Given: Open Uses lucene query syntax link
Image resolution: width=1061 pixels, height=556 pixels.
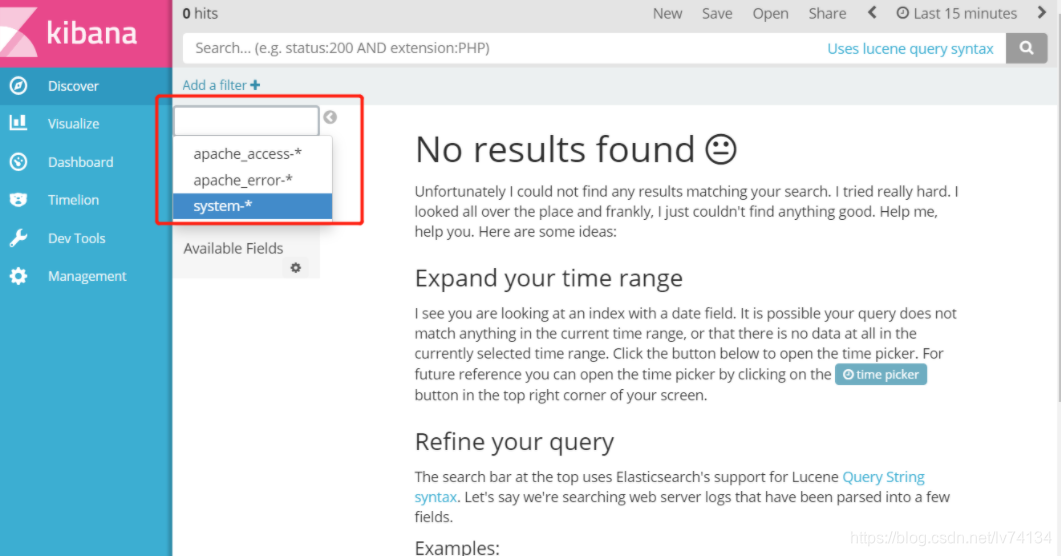Looking at the screenshot, I should coord(910,49).
